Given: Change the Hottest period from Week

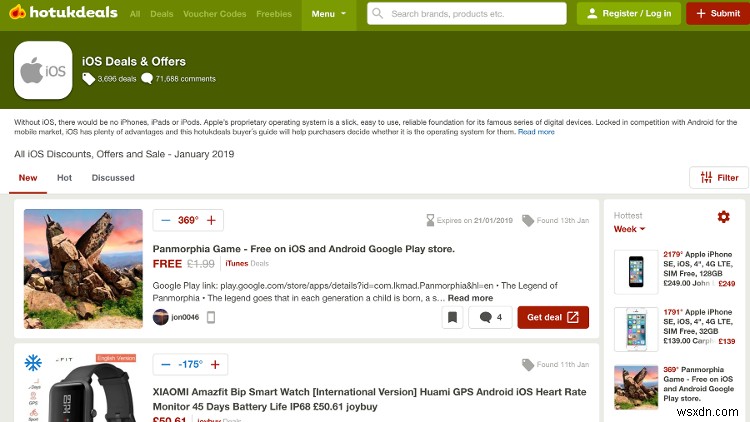Looking at the screenshot, I should tap(629, 229).
